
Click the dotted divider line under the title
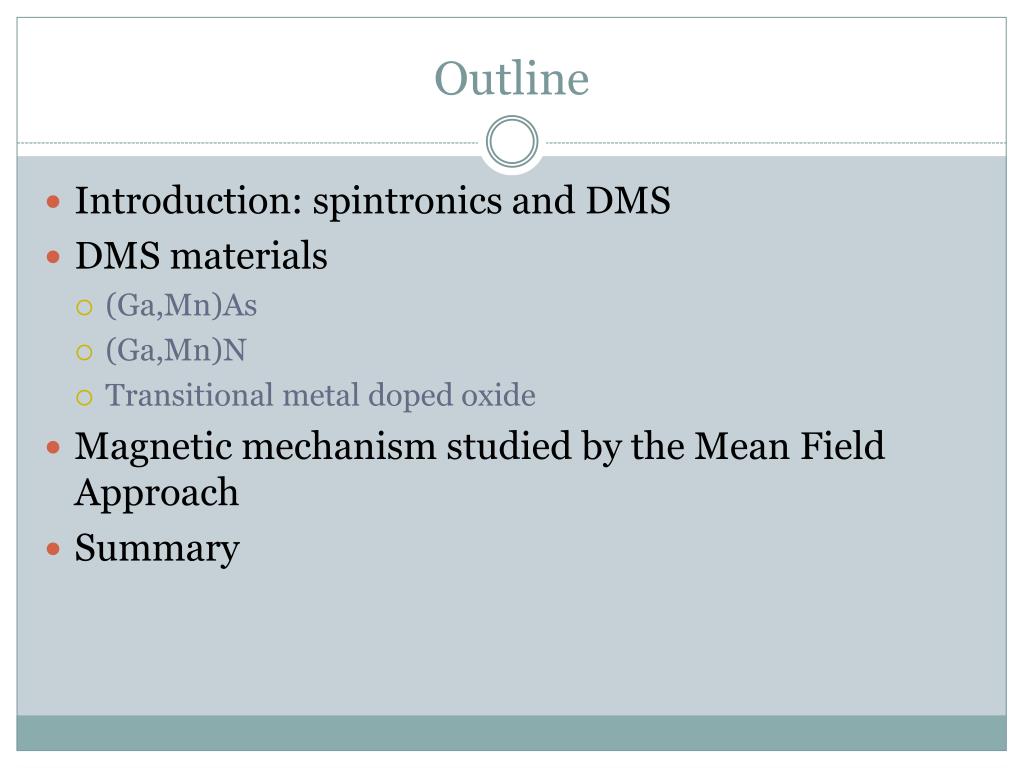tap(248, 142)
